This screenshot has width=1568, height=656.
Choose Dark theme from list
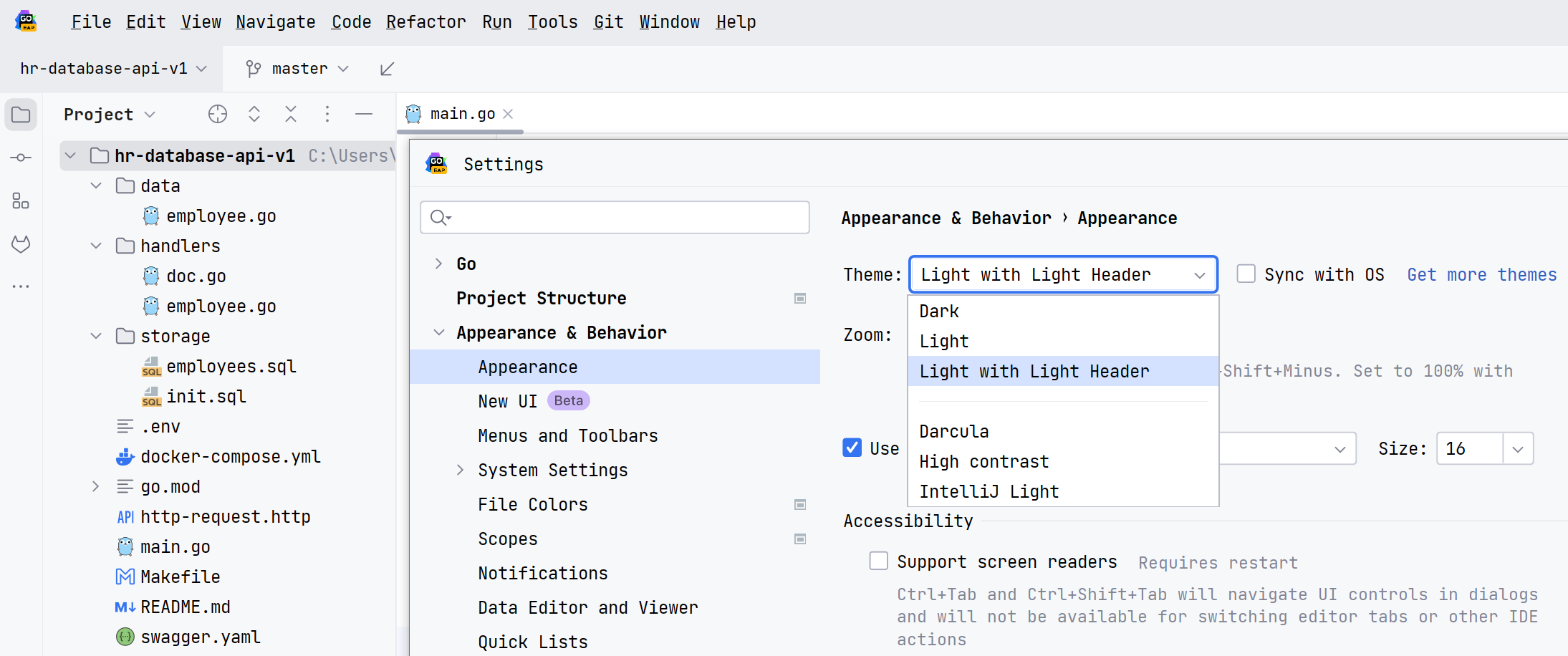pos(1063,311)
